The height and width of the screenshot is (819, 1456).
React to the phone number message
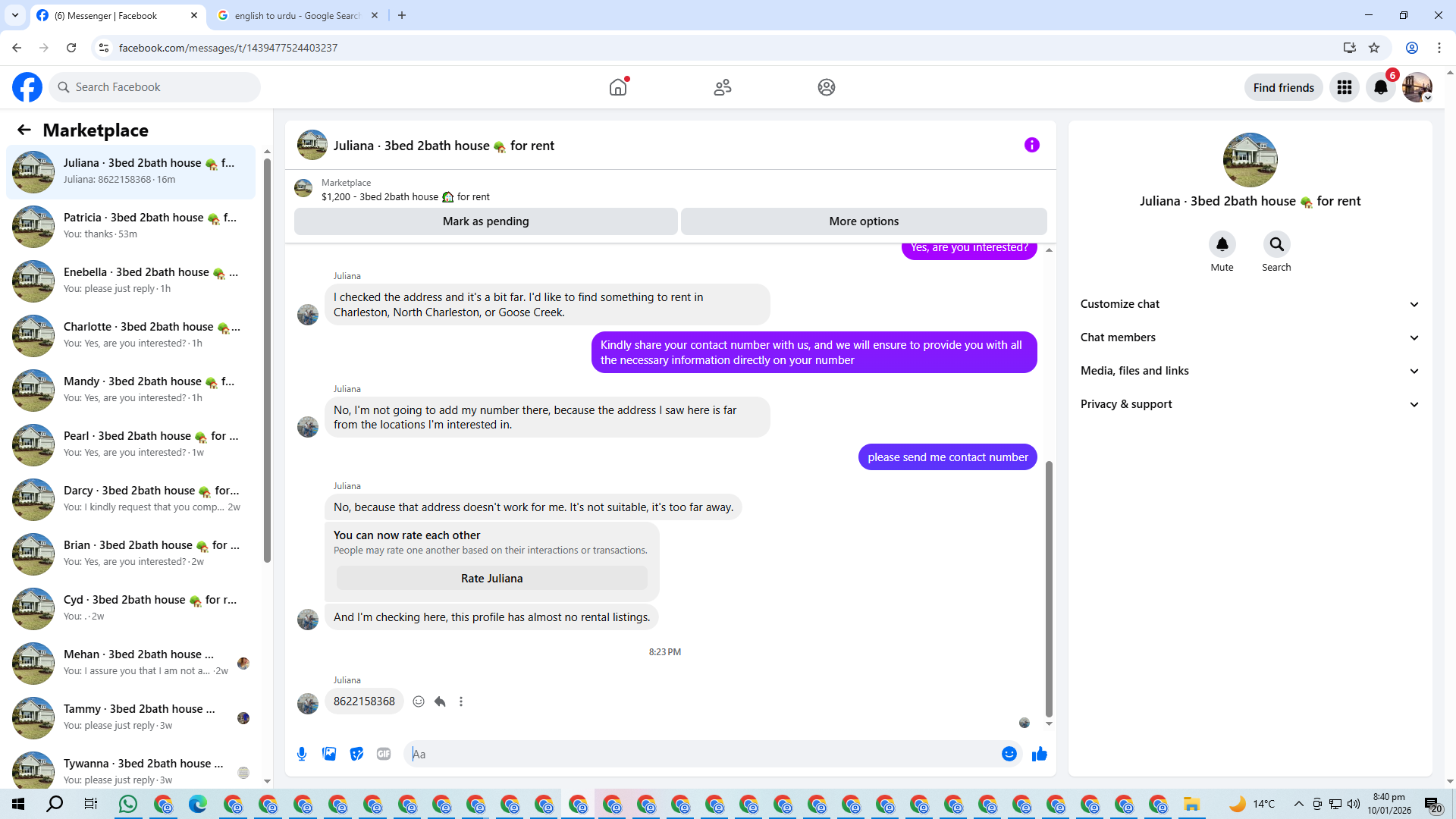click(419, 701)
